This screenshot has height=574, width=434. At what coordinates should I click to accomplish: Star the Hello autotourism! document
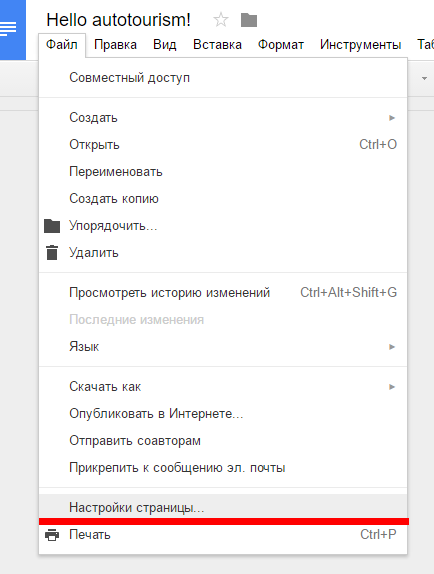pos(221,20)
